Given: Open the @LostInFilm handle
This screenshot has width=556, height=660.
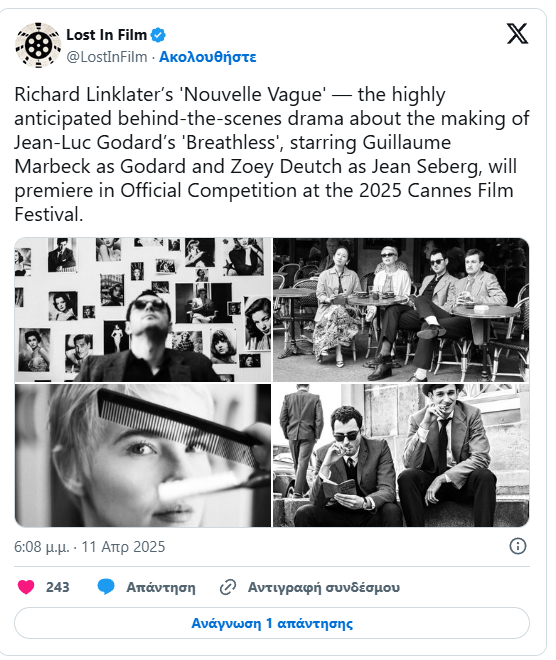Looking at the screenshot, I should [x=107, y=57].
